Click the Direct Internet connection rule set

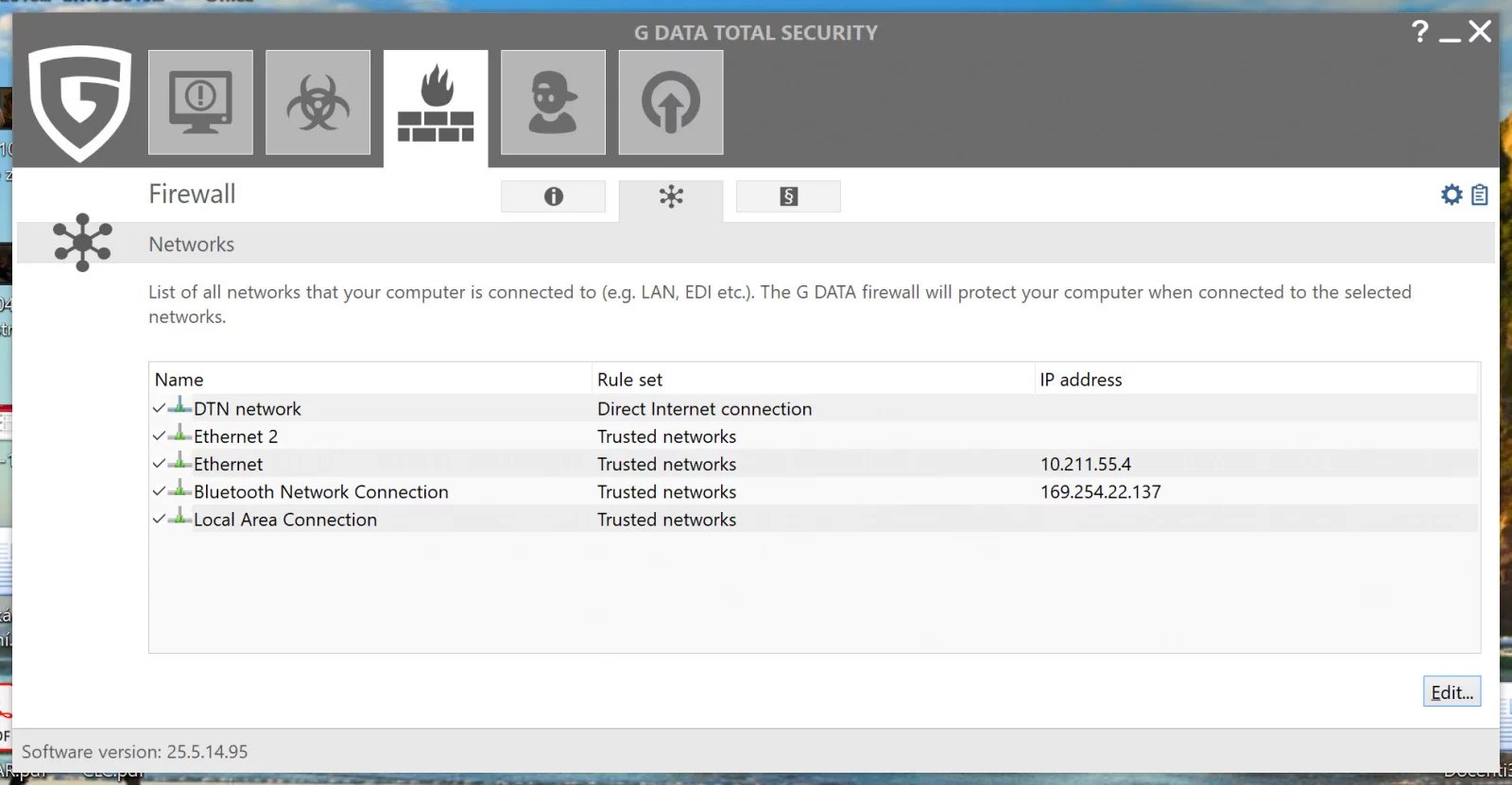pyautogui.click(x=705, y=409)
